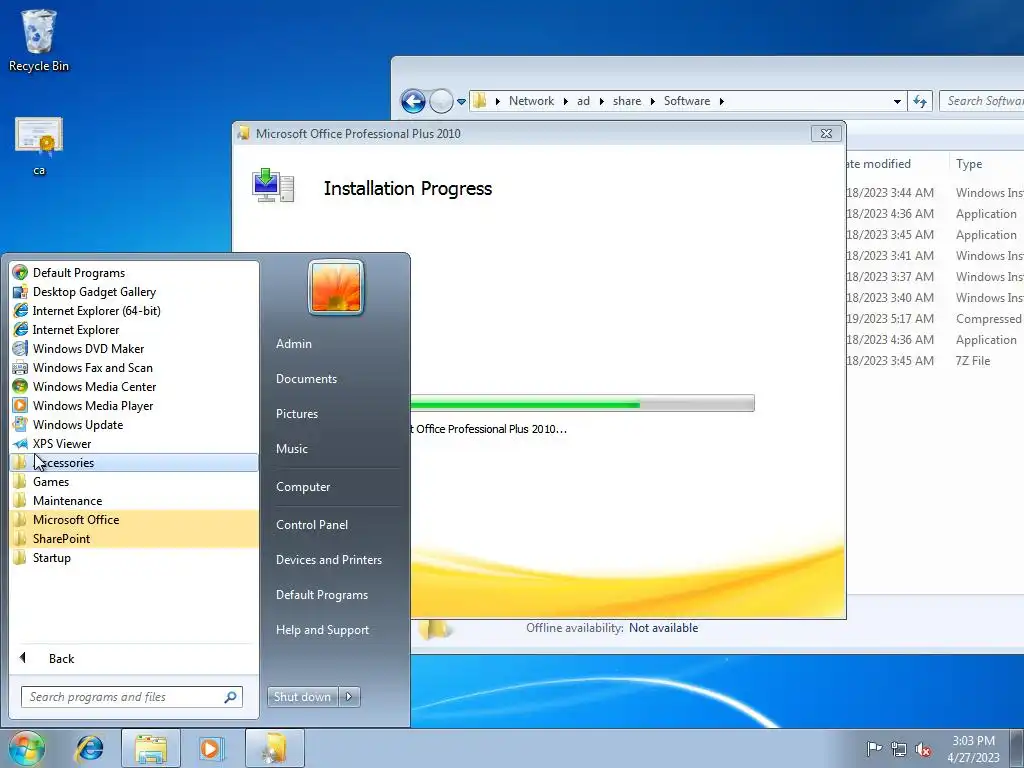Viewport: 1024px width, 768px height.
Task: Click Software in the Explorer address path
Action: tap(687, 101)
